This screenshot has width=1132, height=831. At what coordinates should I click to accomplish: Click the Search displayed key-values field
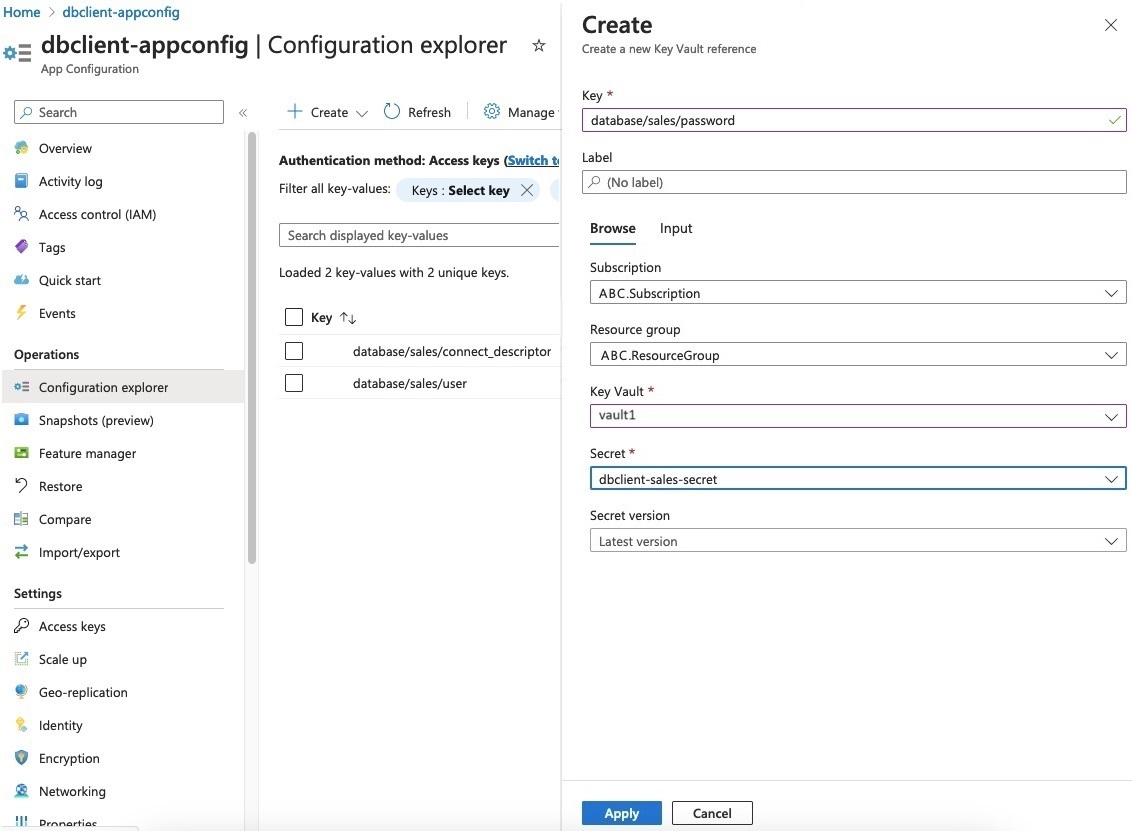[x=419, y=235]
